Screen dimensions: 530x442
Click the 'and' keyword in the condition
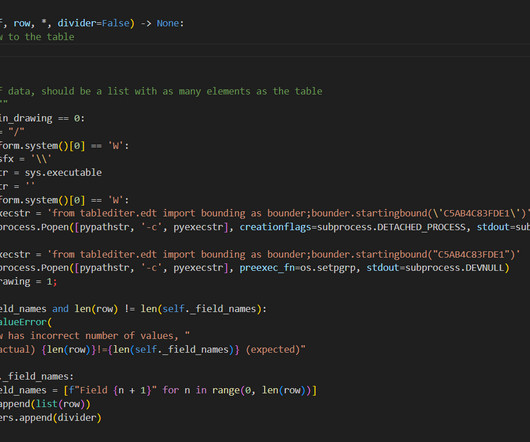[x=60, y=309]
